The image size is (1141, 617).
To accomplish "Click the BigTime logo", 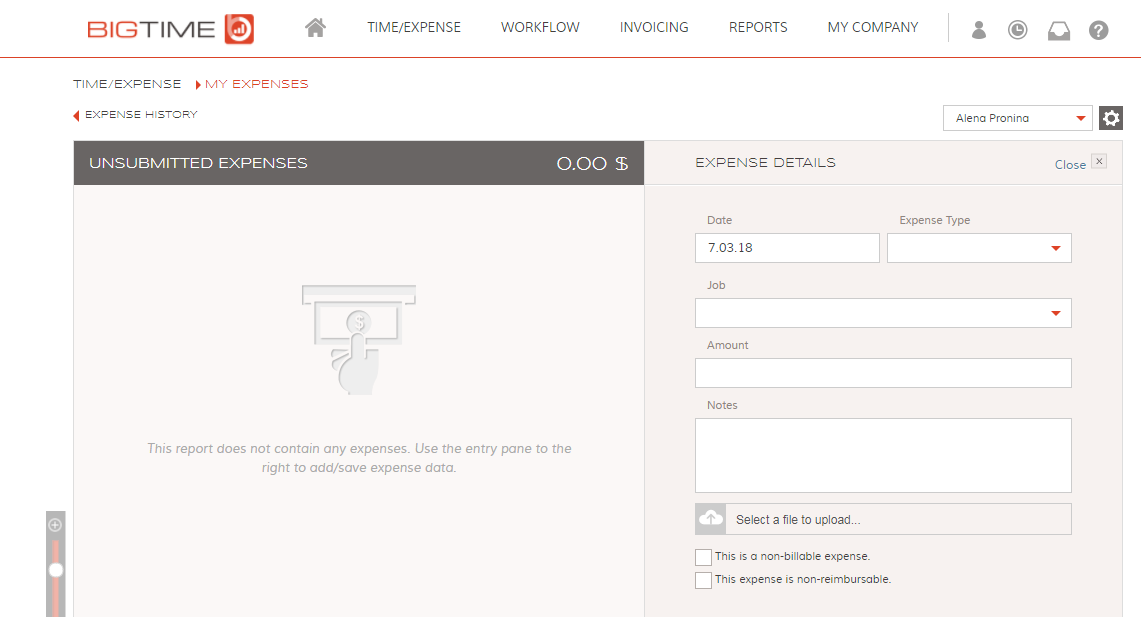I will [170, 29].
